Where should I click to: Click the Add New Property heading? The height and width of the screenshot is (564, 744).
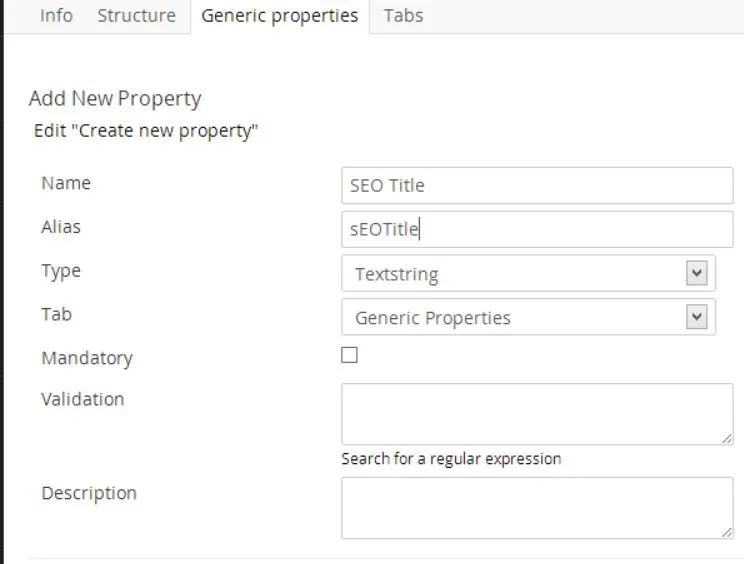point(115,98)
